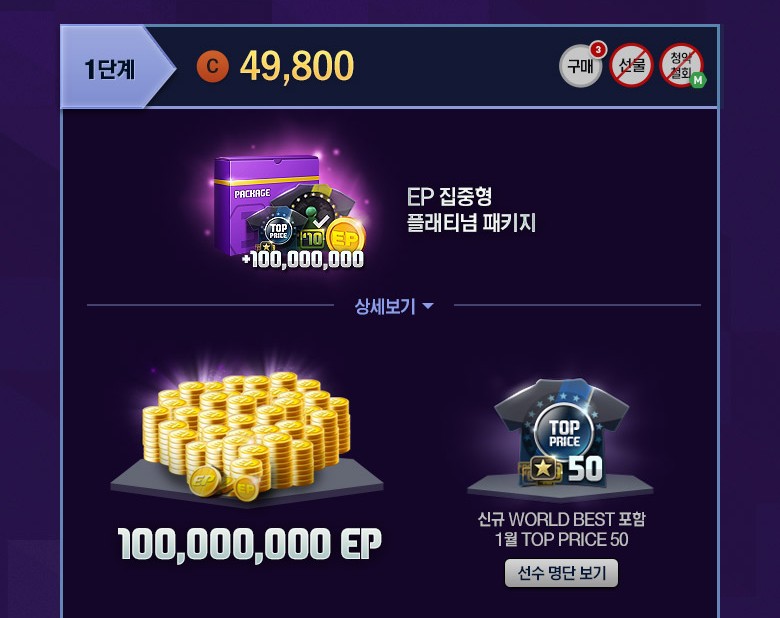Click the orange C currency coin icon
The image size is (780, 618).
pos(212,66)
